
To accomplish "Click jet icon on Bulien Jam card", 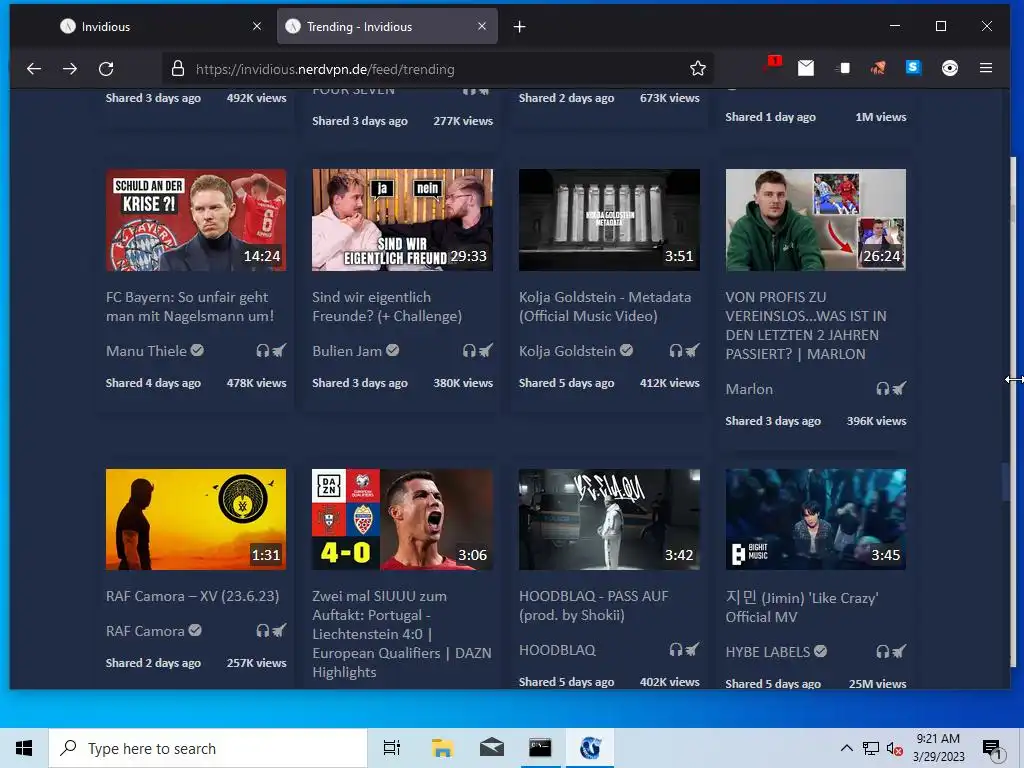I will click(x=485, y=351).
